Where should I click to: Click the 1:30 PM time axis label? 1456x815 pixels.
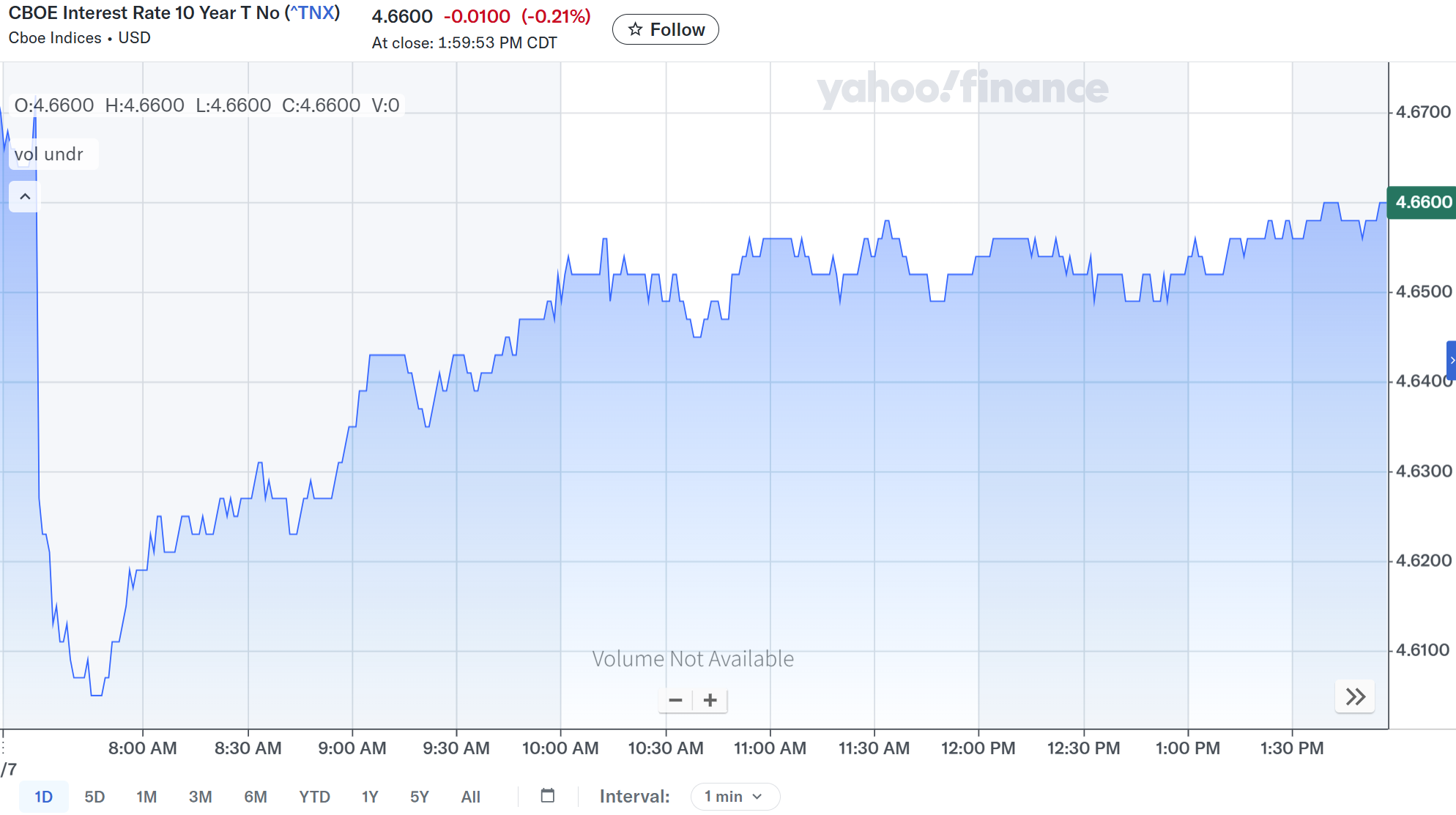point(1292,748)
